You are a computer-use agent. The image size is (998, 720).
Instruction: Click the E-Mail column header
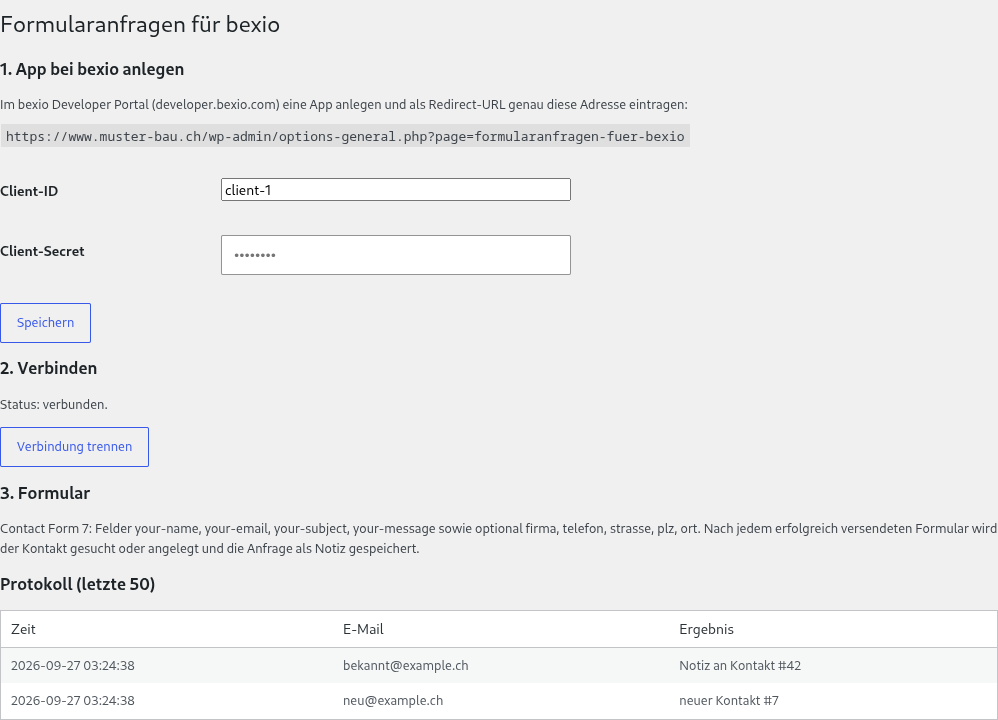pyautogui.click(x=363, y=630)
